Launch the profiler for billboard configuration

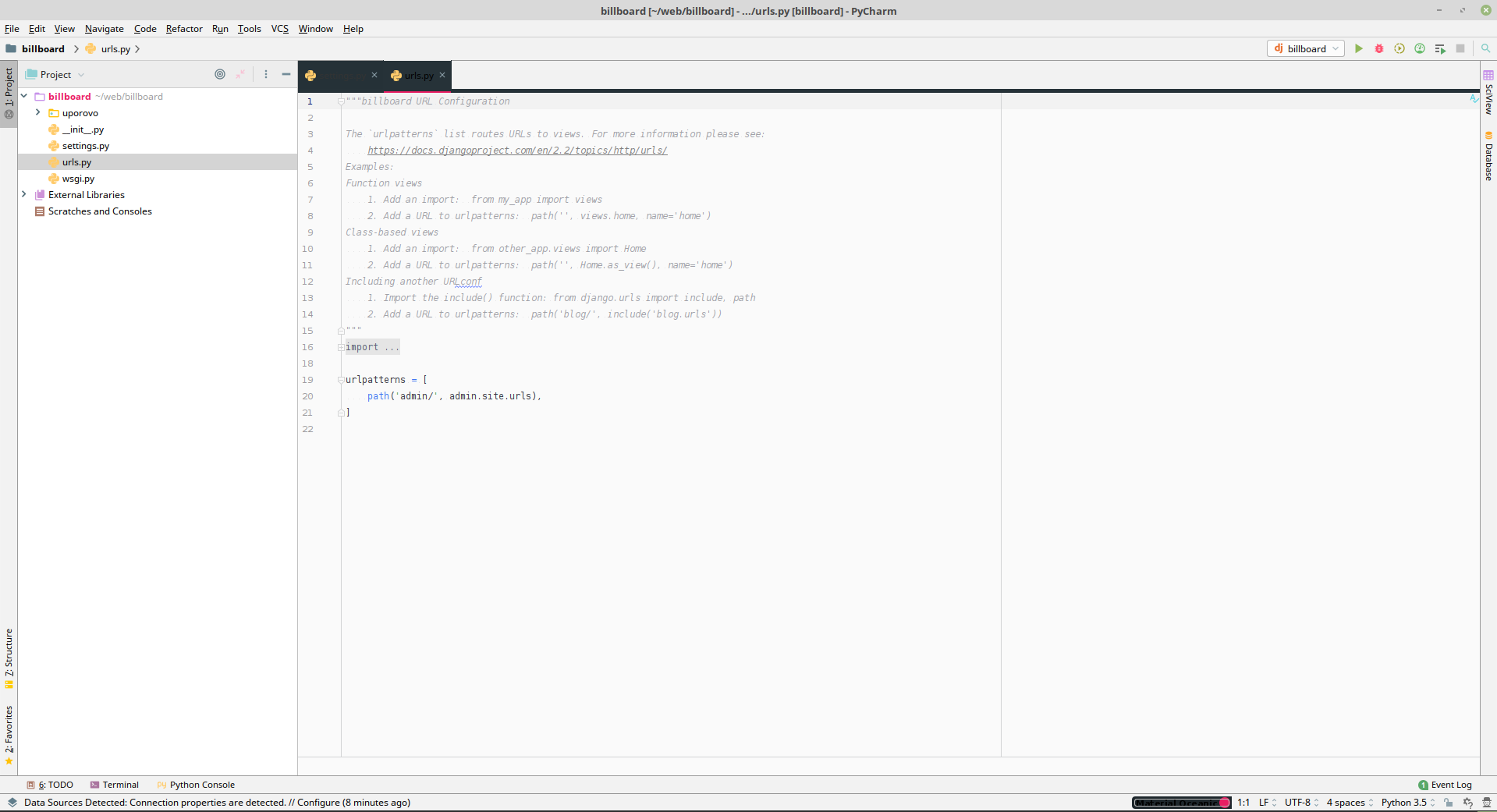tap(1420, 48)
